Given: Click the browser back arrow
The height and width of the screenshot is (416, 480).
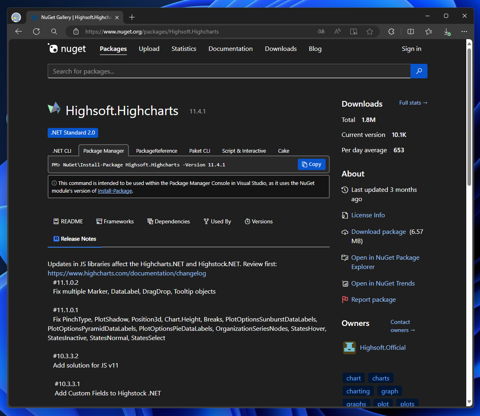Looking at the screenshot, I should click(x=19, y=32).
